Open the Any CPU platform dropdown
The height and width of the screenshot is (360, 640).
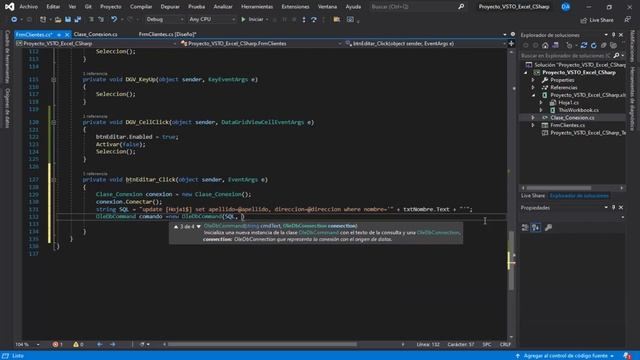pos(212,19)
